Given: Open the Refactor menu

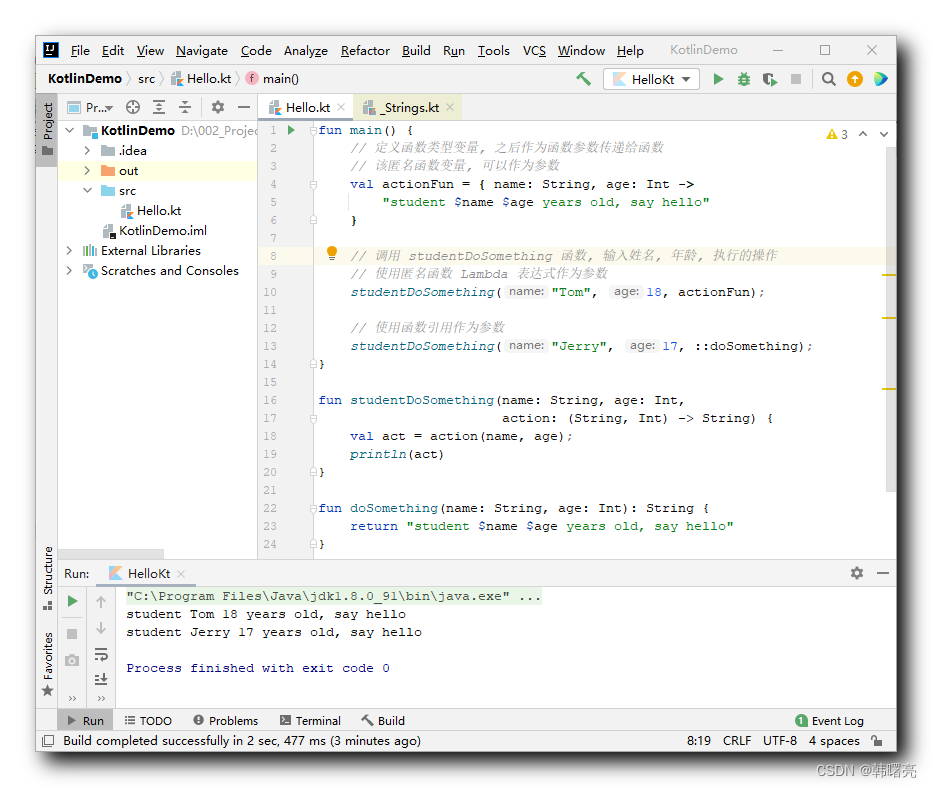Looking at the screenshot, I should 364,51.
